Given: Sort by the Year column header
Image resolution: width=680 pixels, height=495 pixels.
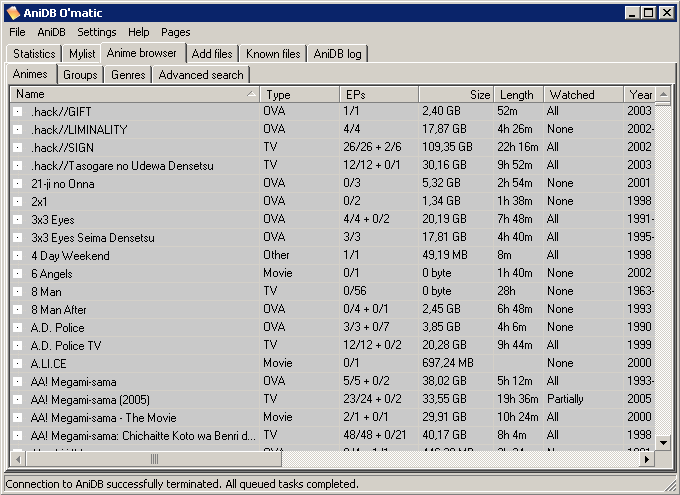Looking at the screenshot, I should tap(639, 94).
